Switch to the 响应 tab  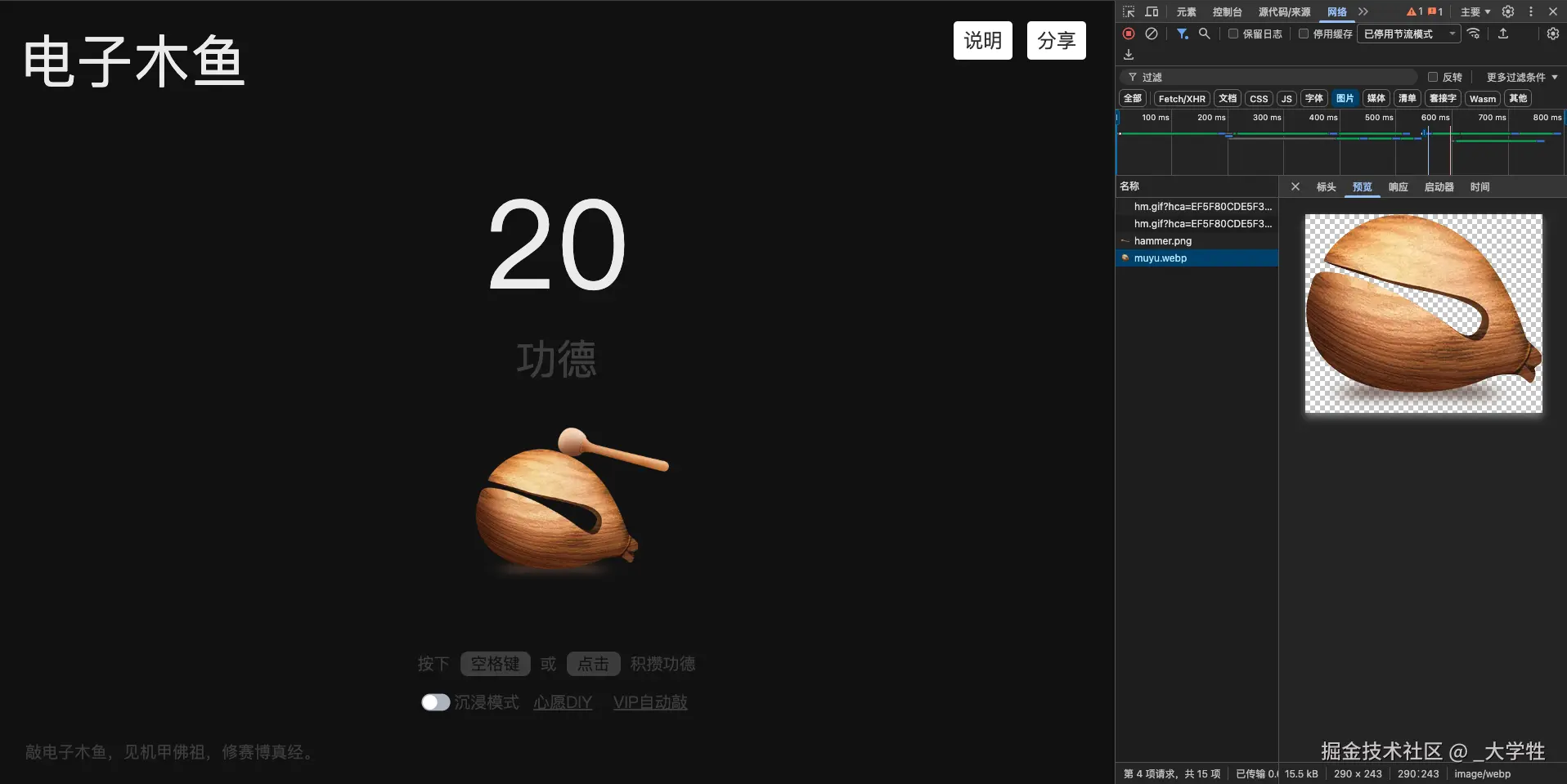coord(1398,187)
